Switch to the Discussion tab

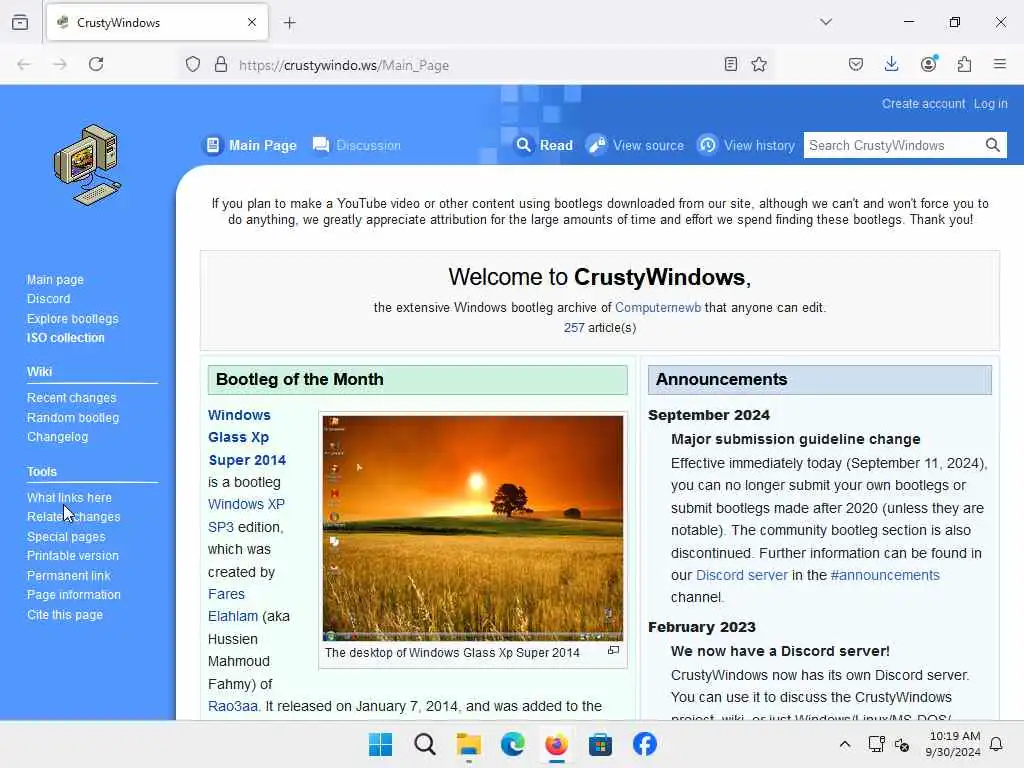tap(357, 145)
